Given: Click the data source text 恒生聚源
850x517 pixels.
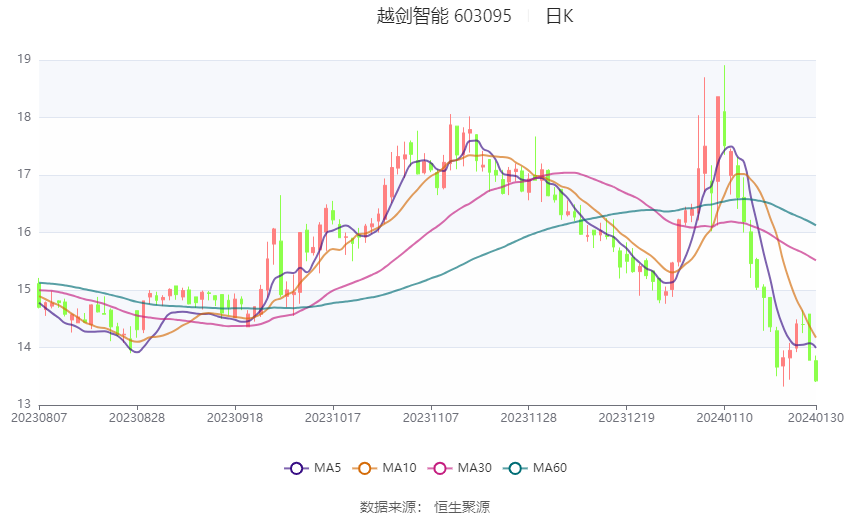Looking at the screenshot, I should [462, 507].
